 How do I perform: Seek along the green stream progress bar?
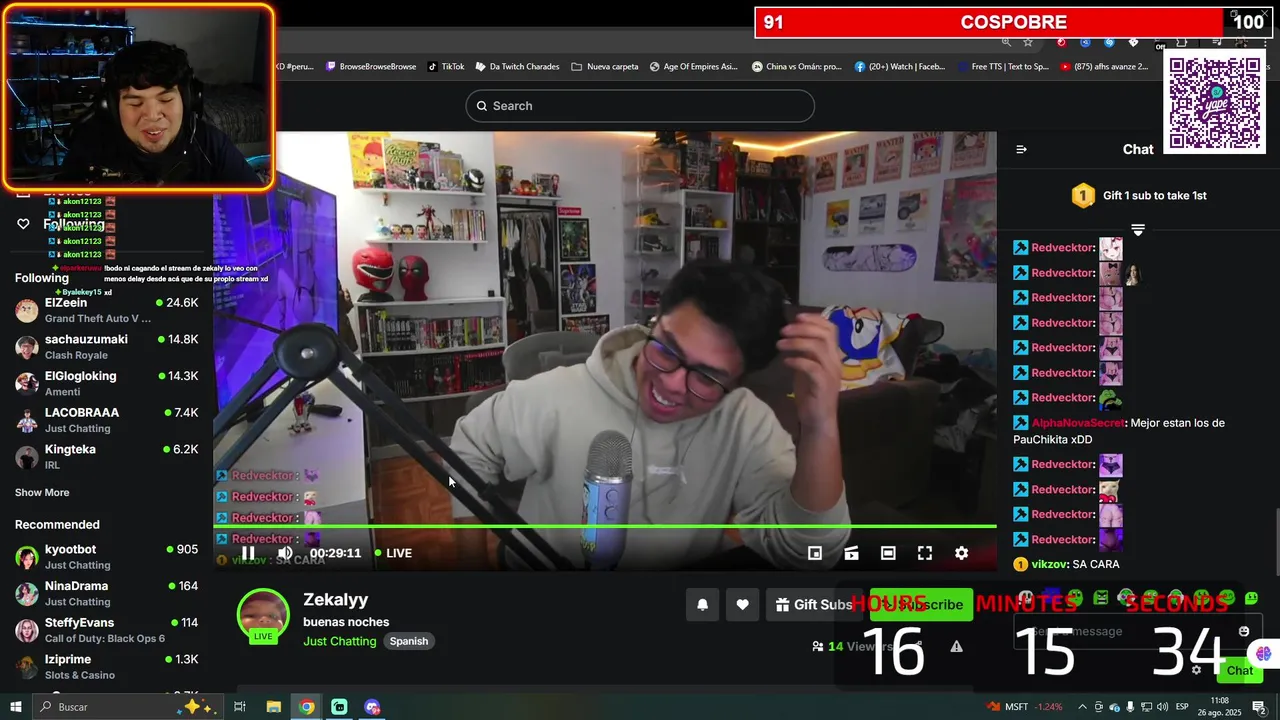click(605, 526)
